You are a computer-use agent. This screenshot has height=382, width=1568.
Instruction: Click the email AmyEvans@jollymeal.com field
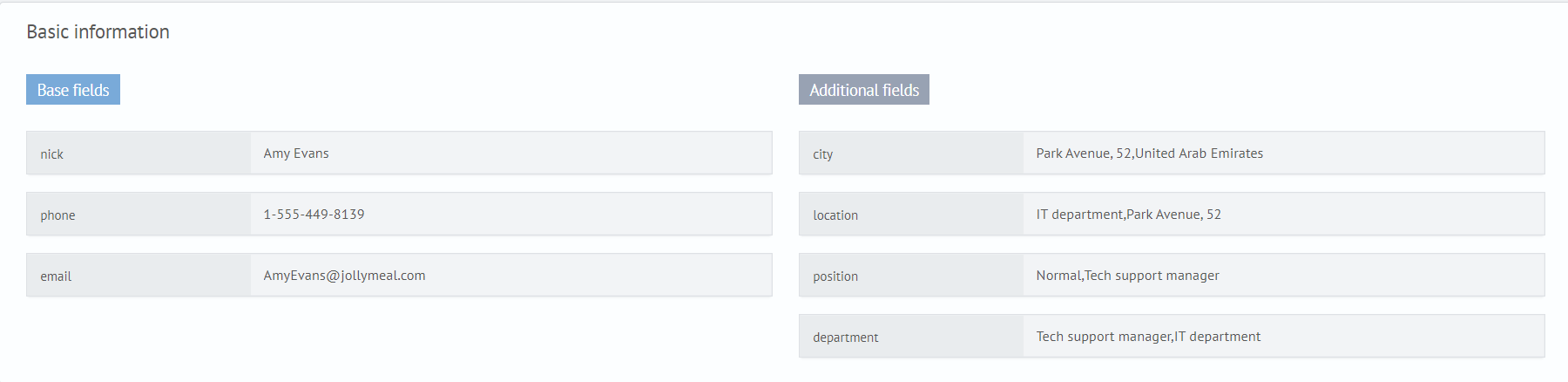(511, 275)
